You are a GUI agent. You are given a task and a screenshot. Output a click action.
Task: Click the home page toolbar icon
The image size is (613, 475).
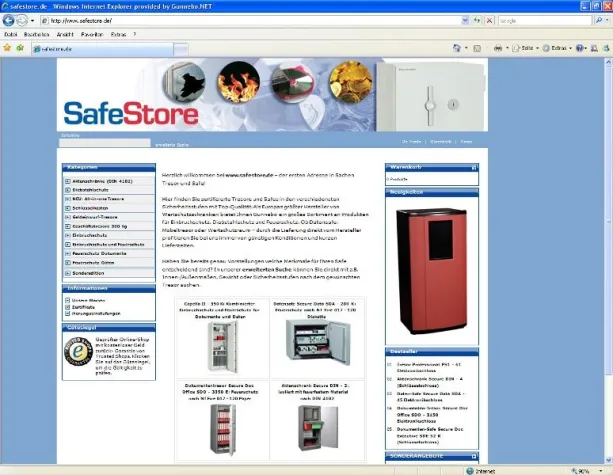tap(457, 47)
